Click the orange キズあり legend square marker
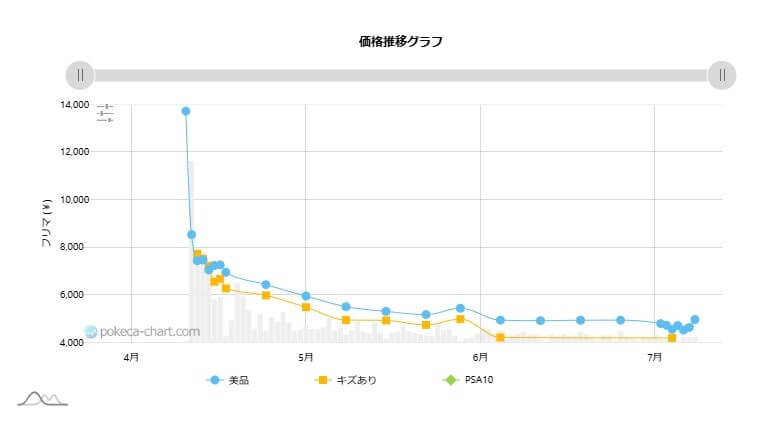 point(322,380)
